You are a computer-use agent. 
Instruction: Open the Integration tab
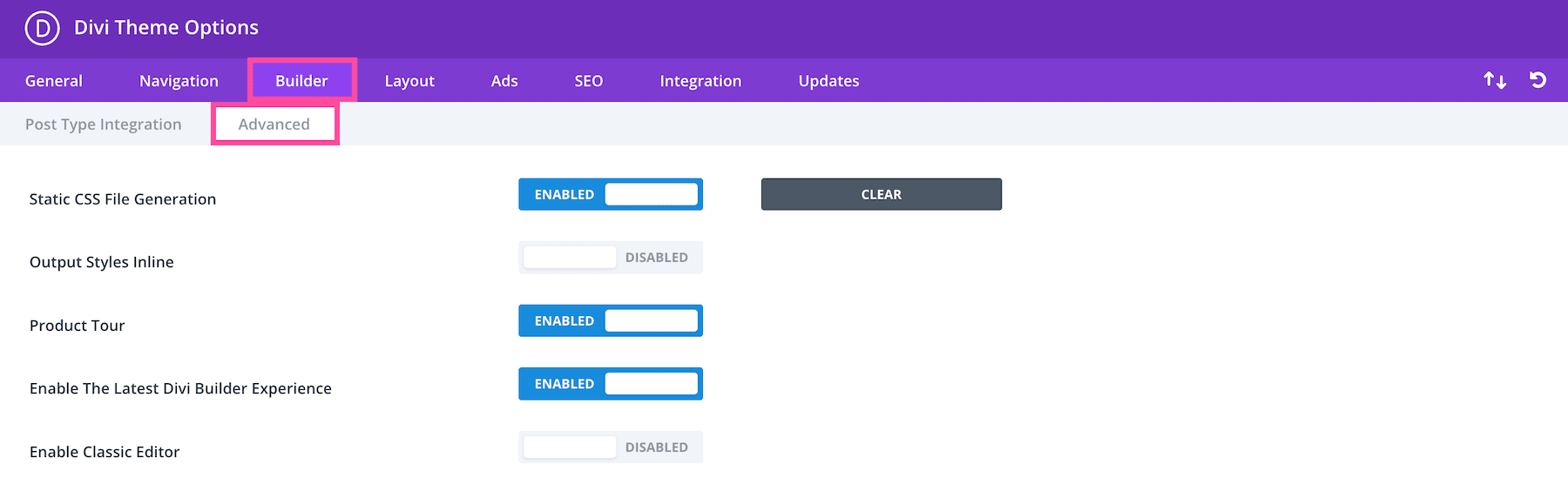pyautogui.click(x=700, y=81)
